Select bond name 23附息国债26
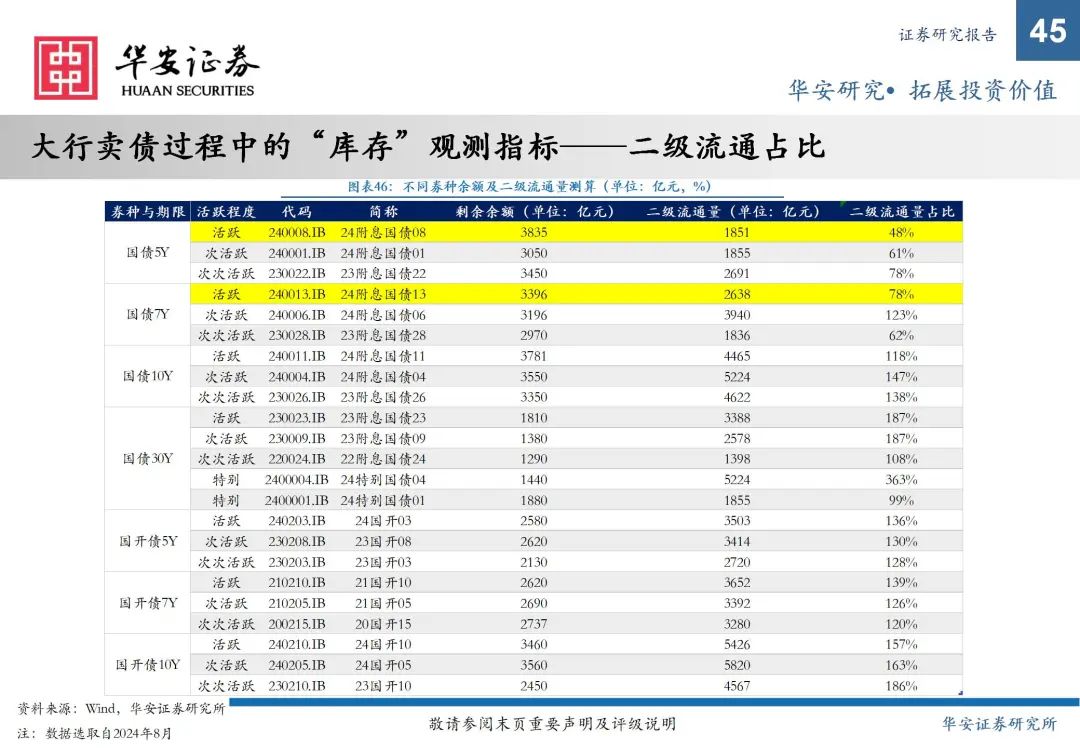The width and height of the screenshot is (1080, 748). click(x=383, y=397)
